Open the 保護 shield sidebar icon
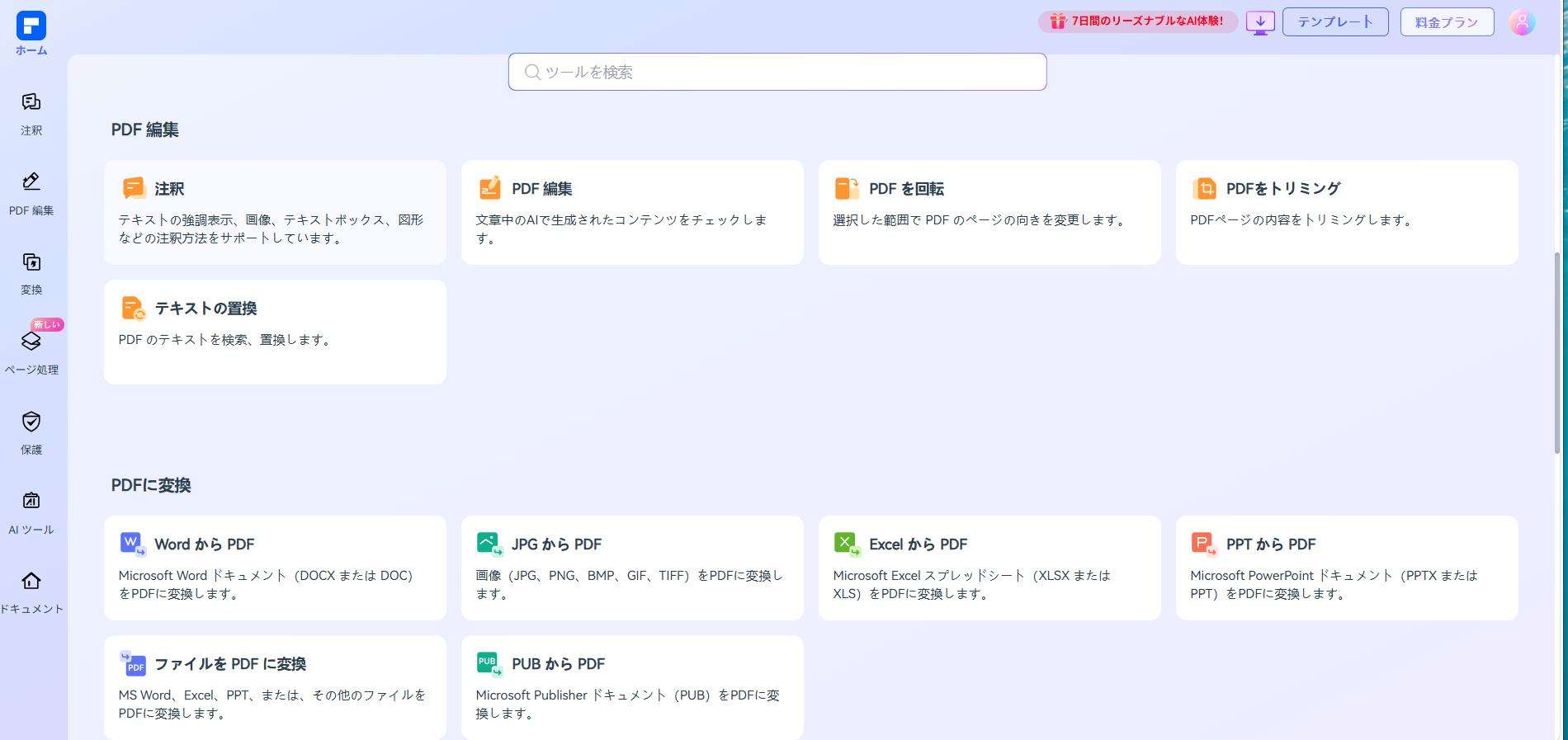Viewport: 1568px width, 740px height. pos(31,422)
